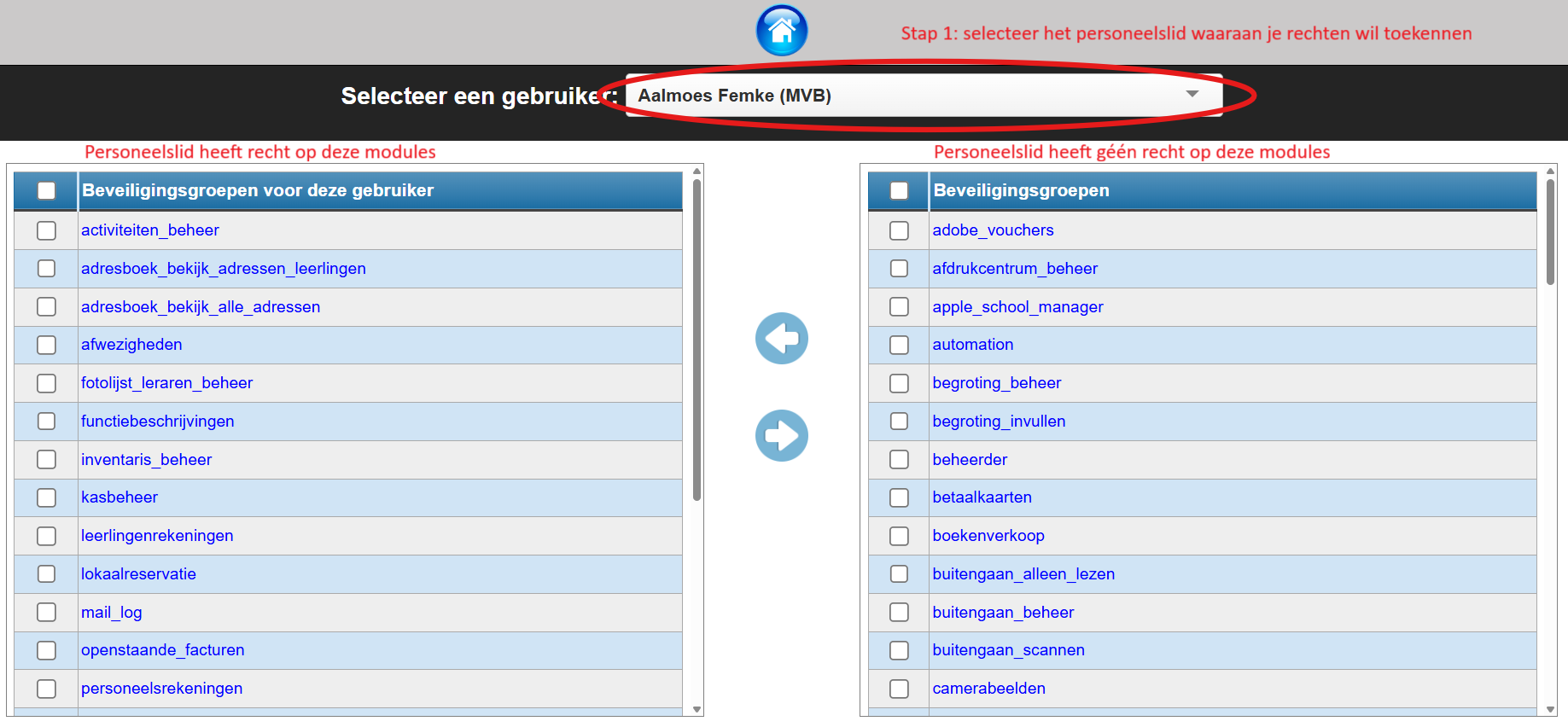Click the blue home icon
The width and height of the screenshot is (1568, 727).
point(781,31)
